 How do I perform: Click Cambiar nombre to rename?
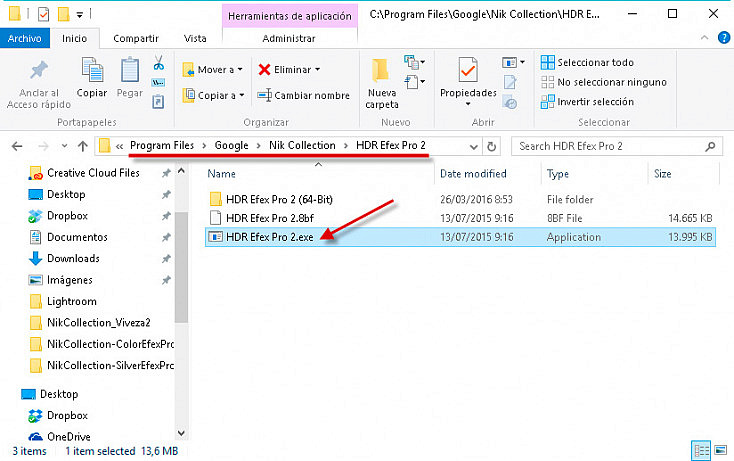click(303, 95)
